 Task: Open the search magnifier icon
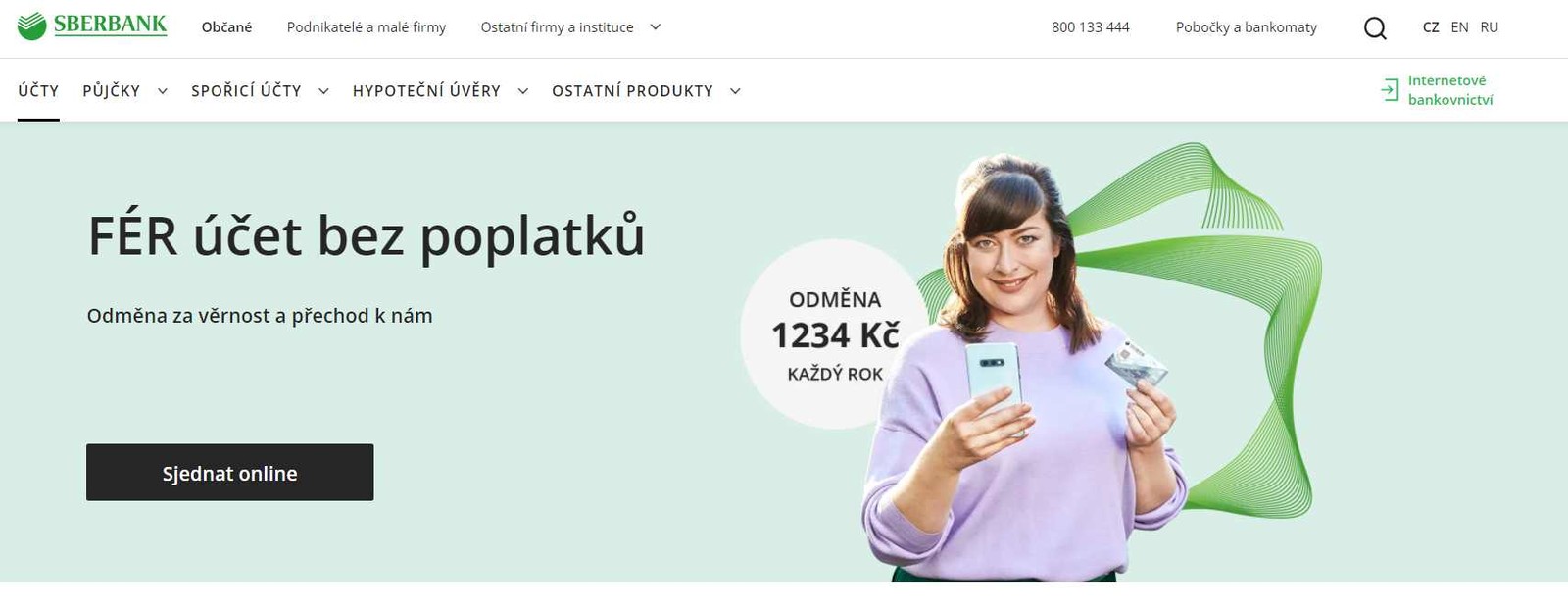pyautogui.click(x=1375, y=27)
